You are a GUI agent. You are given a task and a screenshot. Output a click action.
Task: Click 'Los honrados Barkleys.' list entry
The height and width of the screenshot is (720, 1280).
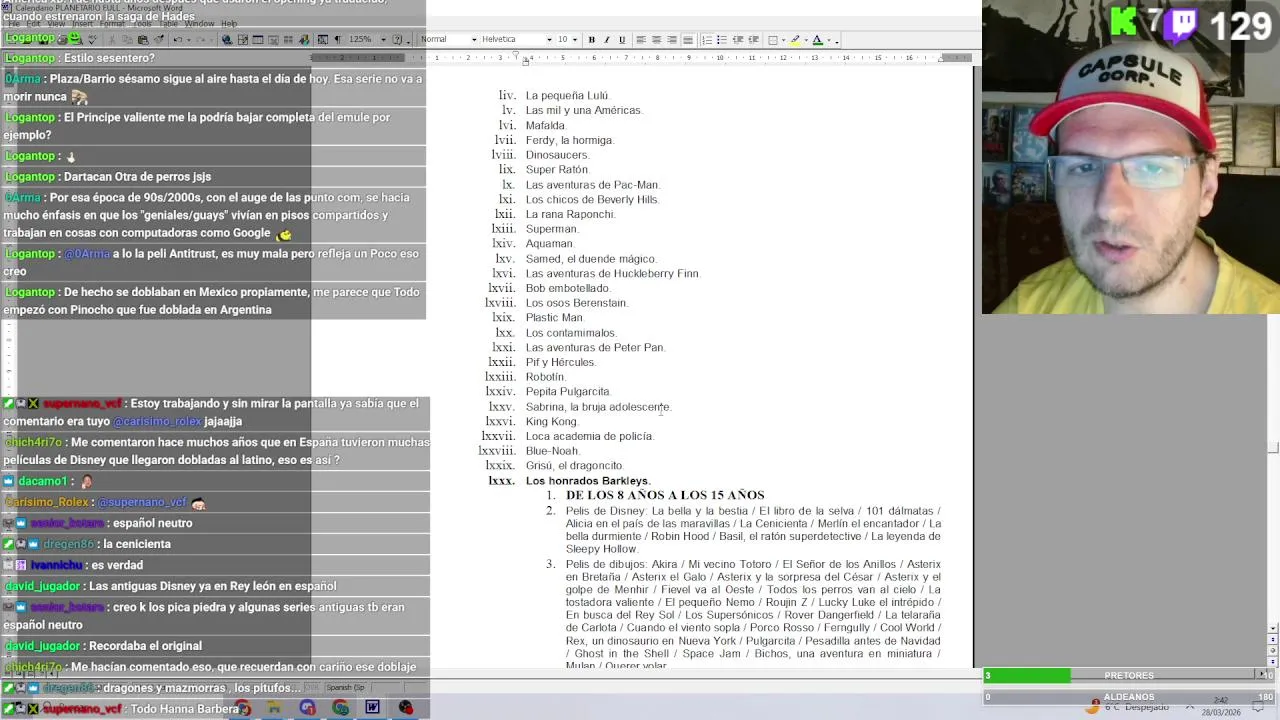click(x=588, y=481)
